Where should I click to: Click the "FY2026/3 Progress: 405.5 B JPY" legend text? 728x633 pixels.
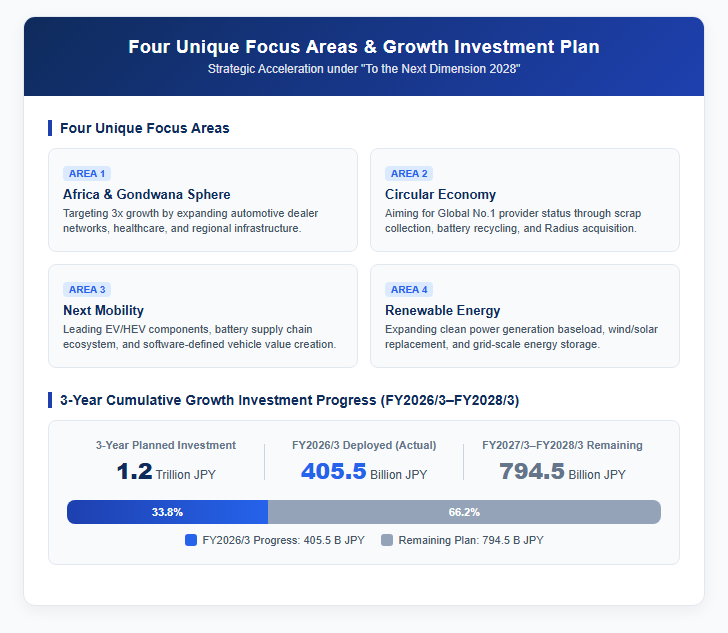pyautogui.click(x=283, y=540)
